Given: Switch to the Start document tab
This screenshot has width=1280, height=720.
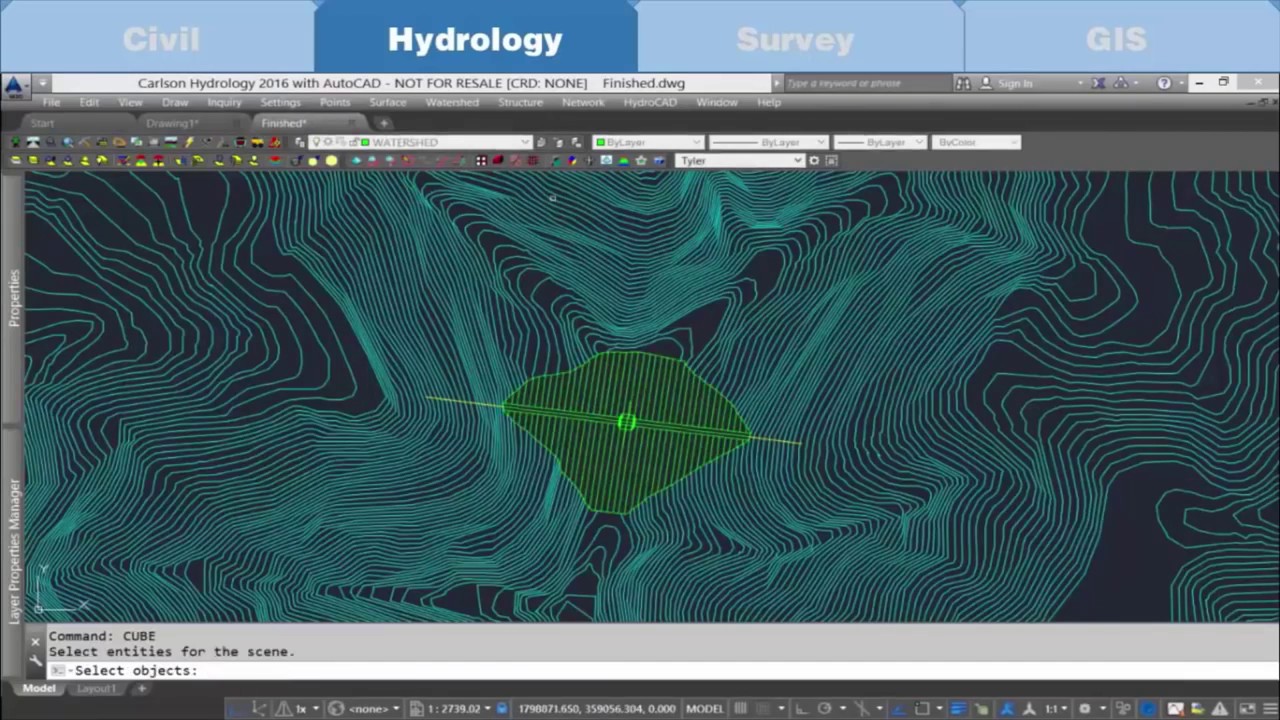Looking at the screenshot, I should 42,123.
